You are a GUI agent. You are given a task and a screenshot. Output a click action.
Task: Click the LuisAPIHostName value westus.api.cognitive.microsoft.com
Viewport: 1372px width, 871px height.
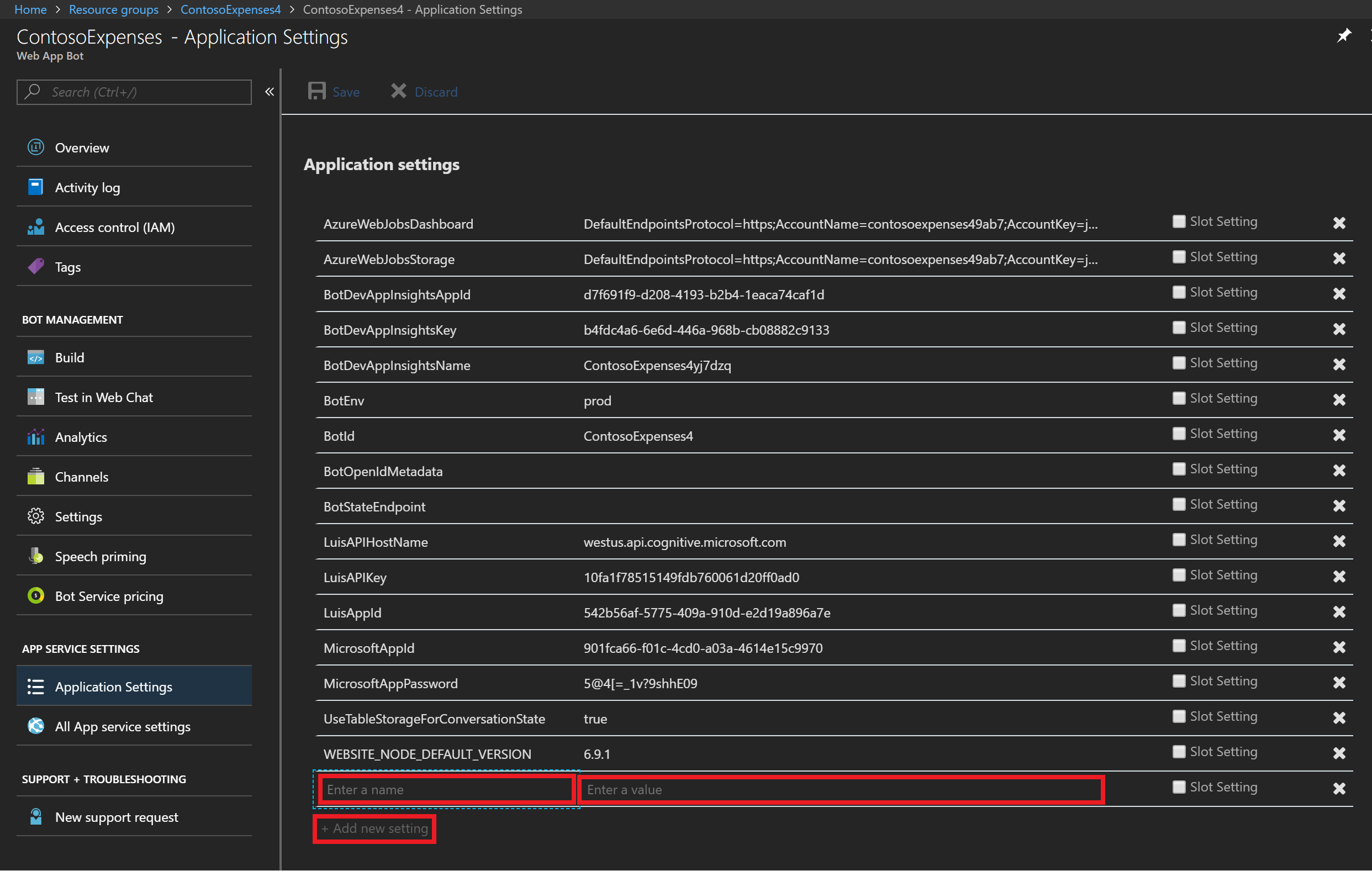pos(684,542)
